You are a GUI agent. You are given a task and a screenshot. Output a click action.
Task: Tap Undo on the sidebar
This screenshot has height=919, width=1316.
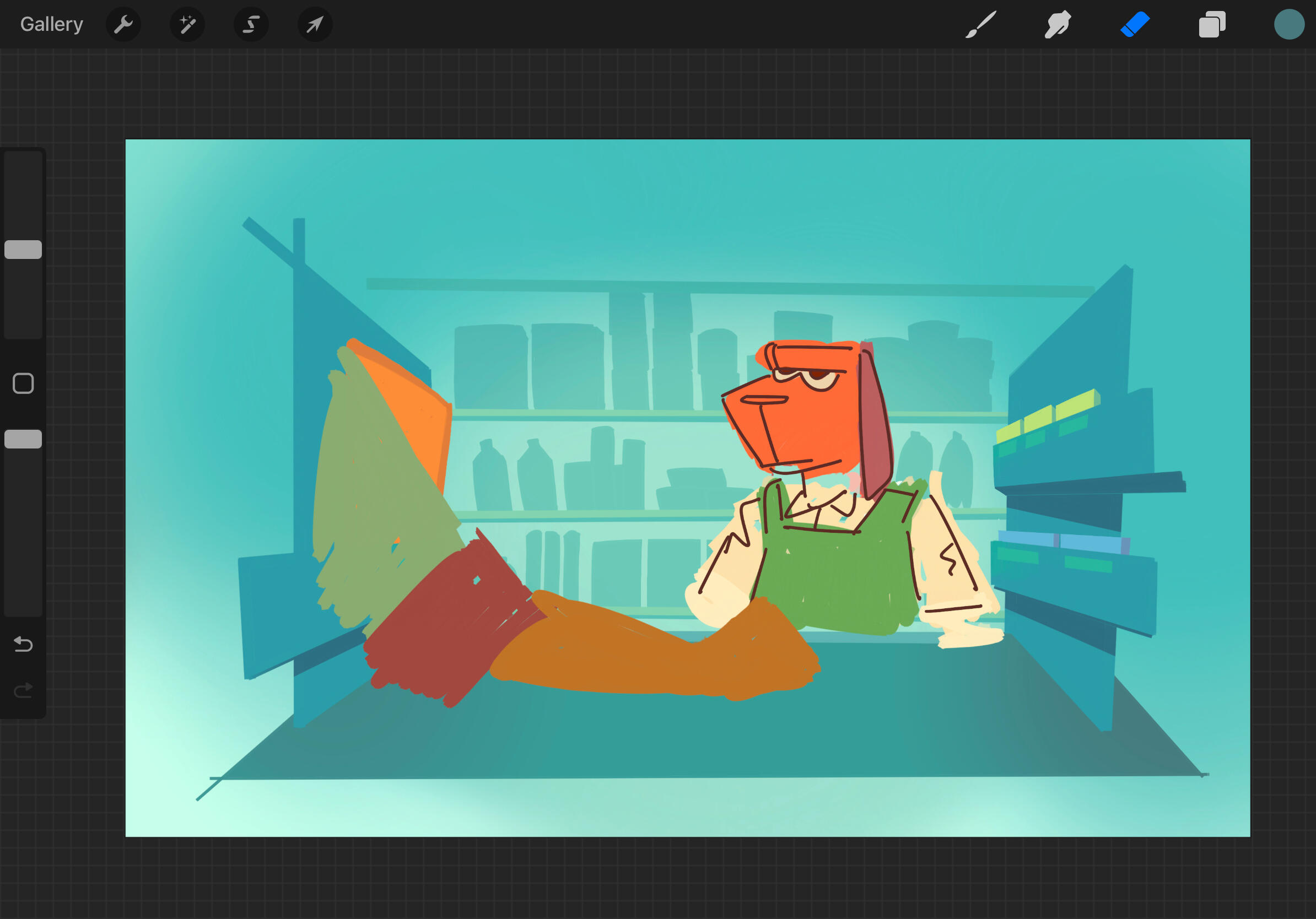coord(23,644)
